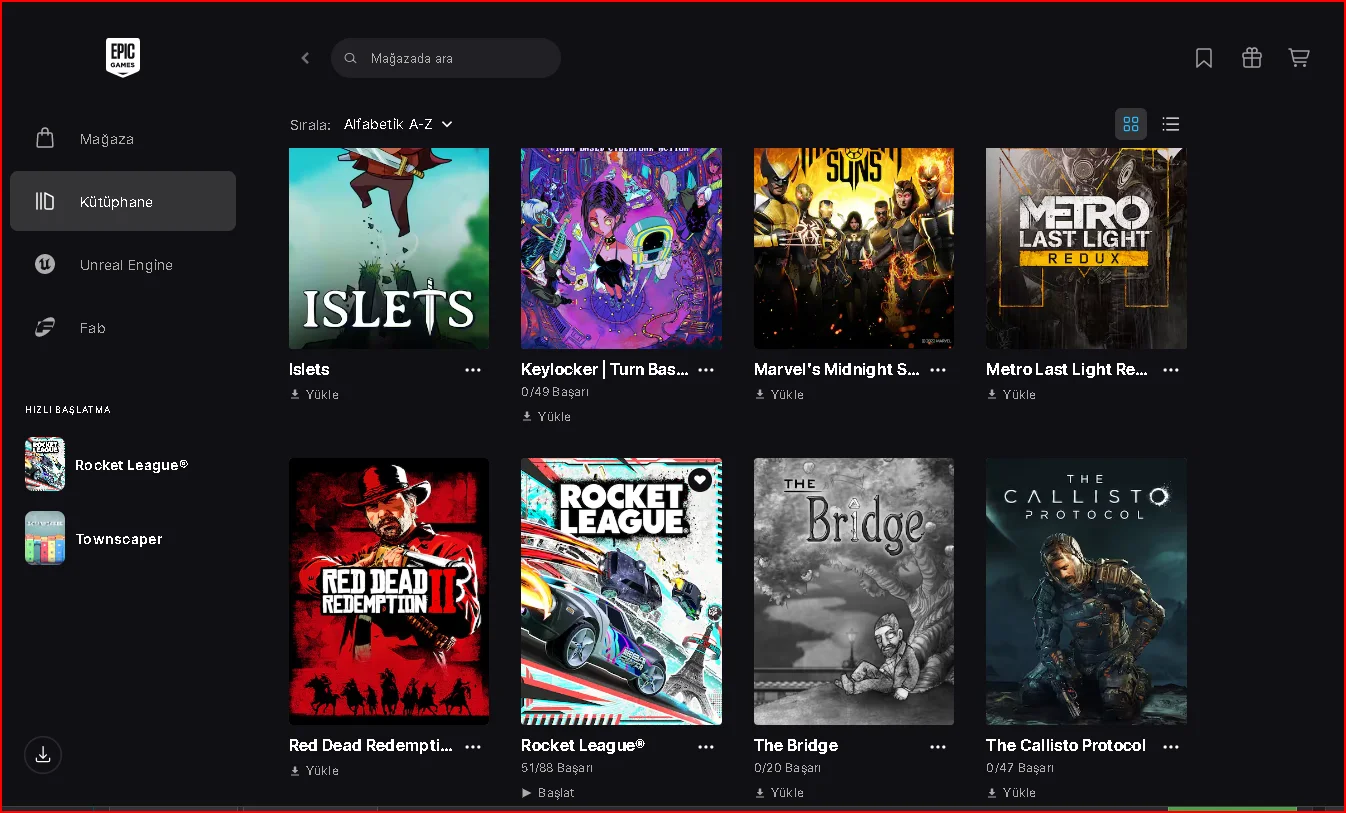Open The Bridge cover art
The width and height of the screenshot is (1346, 813).
[854, 591]
